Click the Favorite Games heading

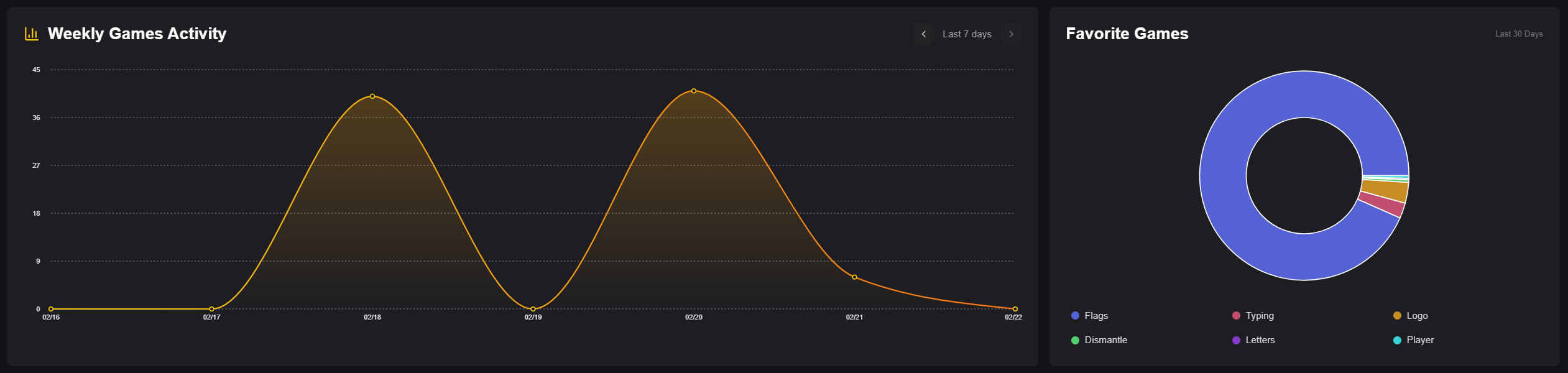point(1127,34)
